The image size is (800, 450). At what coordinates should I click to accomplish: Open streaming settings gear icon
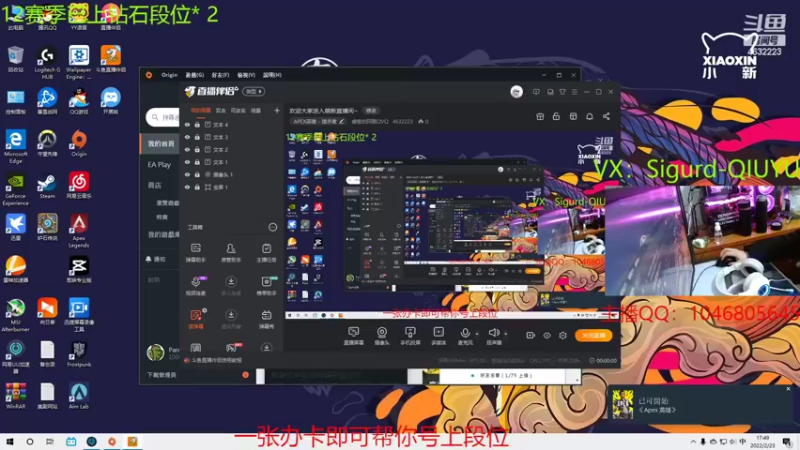tap(563, 335)
